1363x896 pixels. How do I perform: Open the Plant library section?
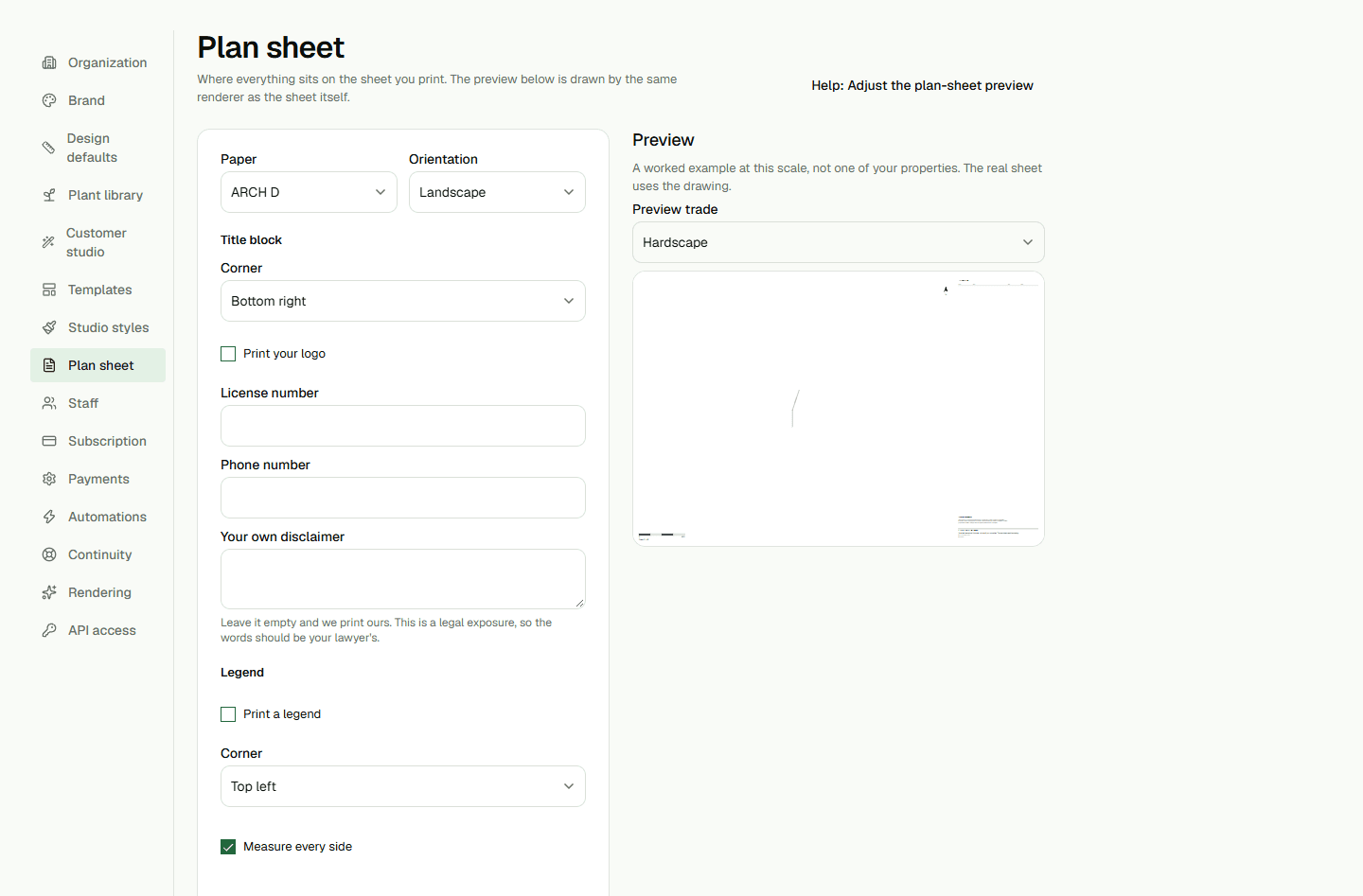coord(97,195)
